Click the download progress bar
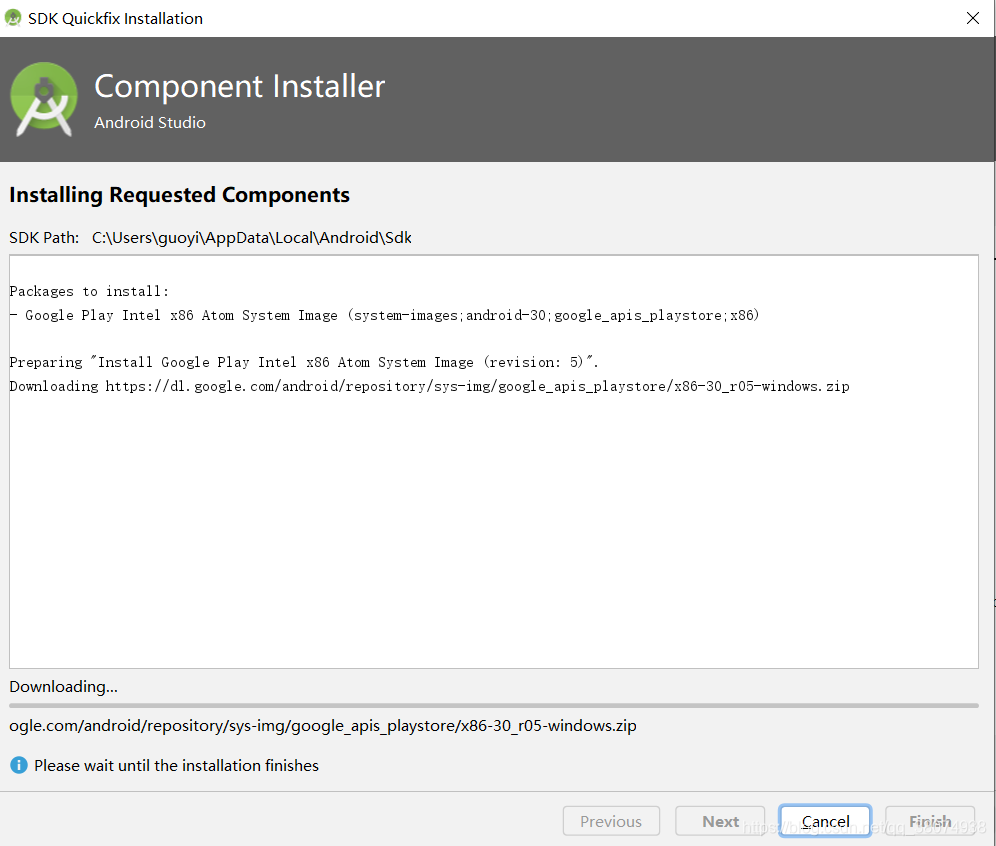The image size is (996, 846). (494, 705)
